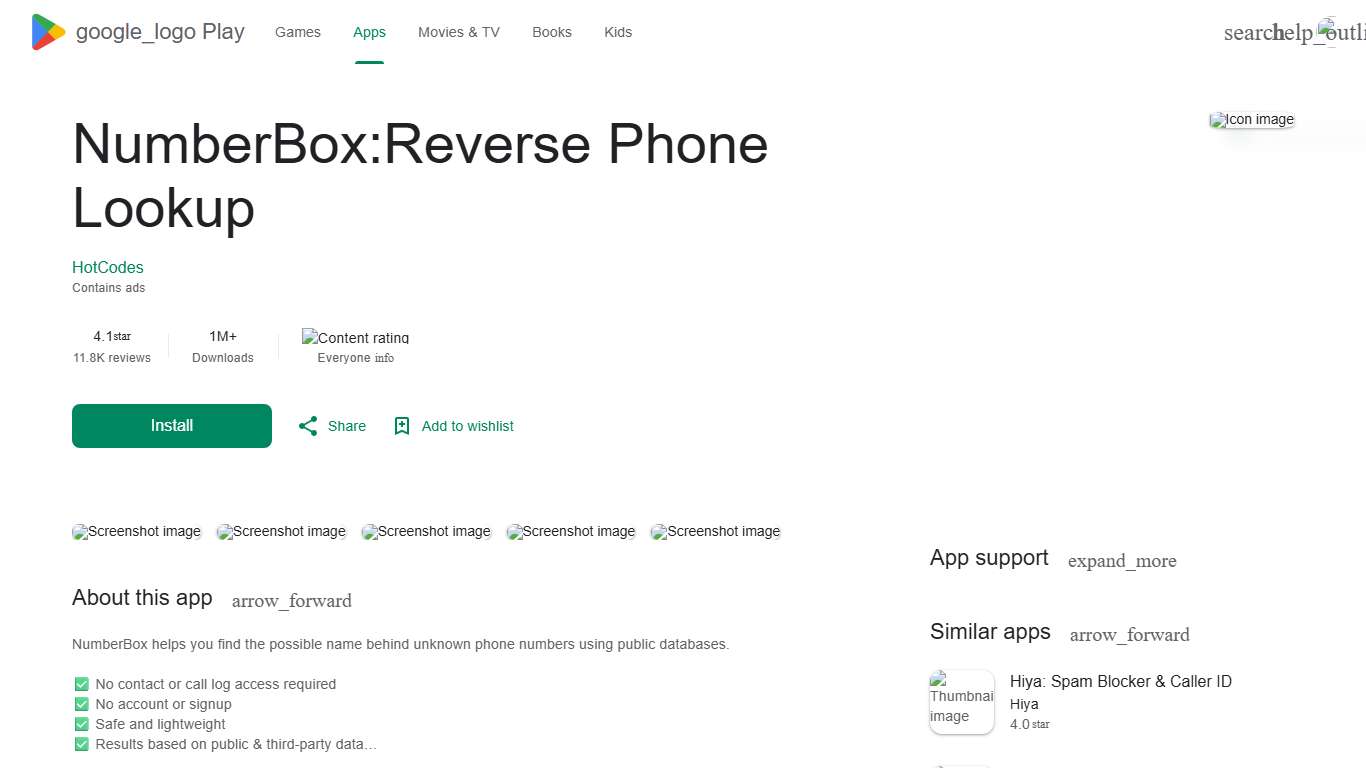Expand the App support section
The image size is (1366, 768).
pyautogui.click(x=1122, y=561)
